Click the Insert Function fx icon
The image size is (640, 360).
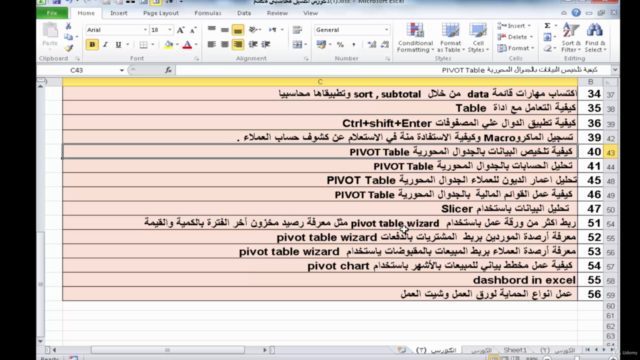coord(168,70)
